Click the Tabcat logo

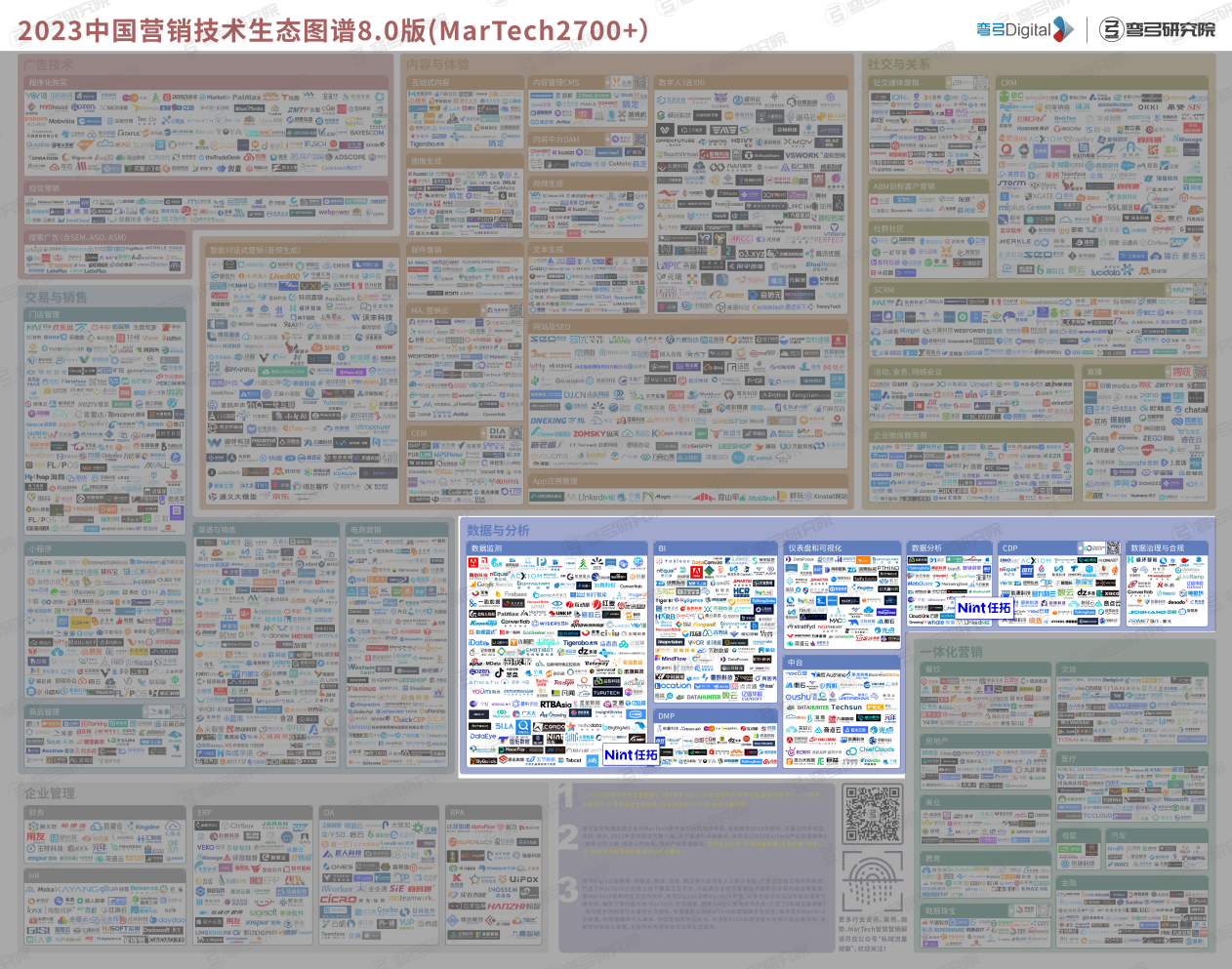570,760
